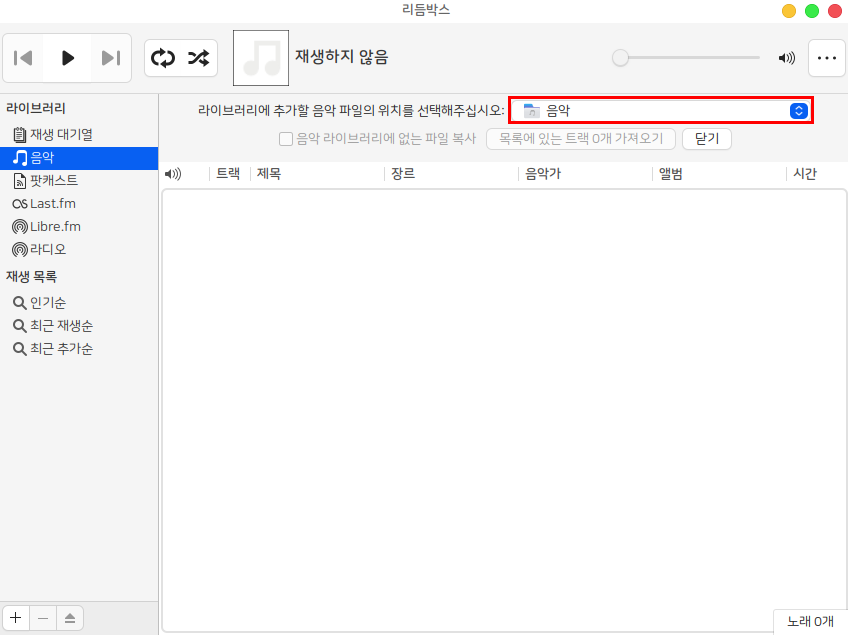Select 팟캐스트 in the library sidebar
Viewport: 848px width, 635px height.
click(x=53, y=181)
